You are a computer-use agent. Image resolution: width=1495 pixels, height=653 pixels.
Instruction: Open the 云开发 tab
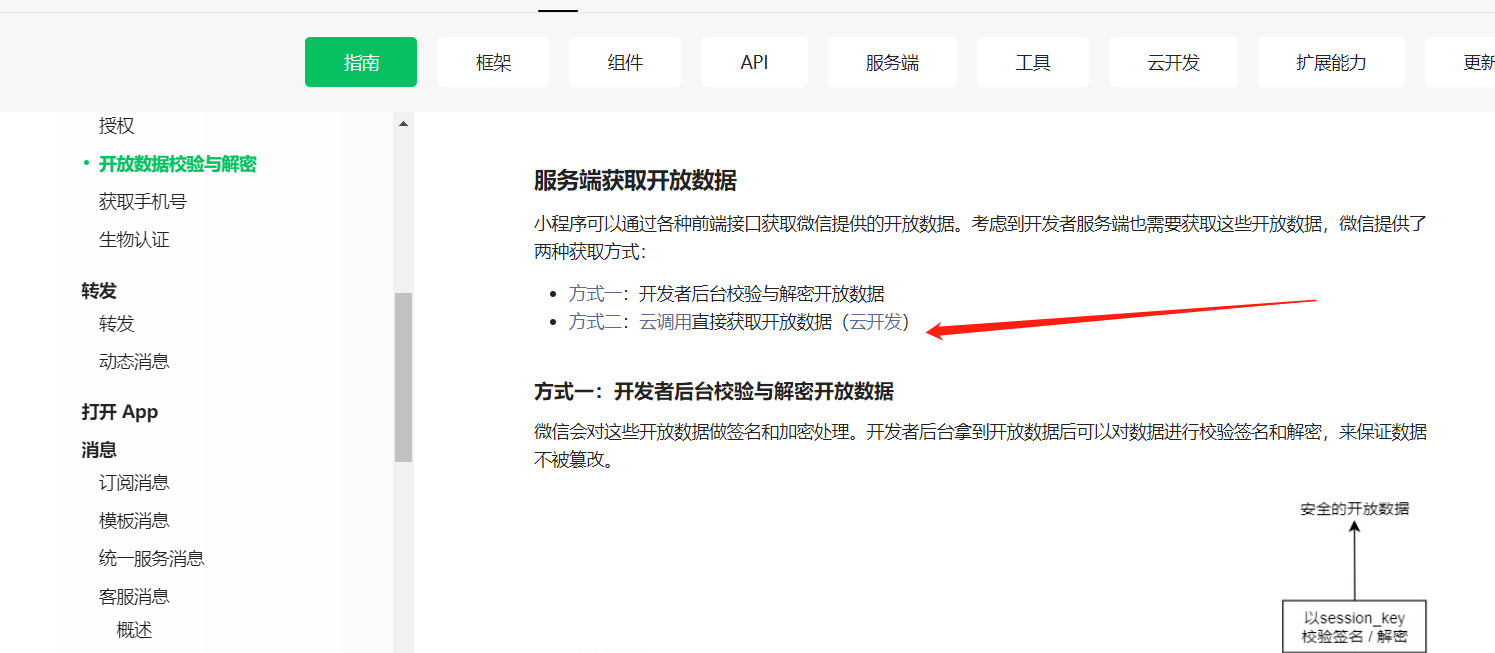(1173, 62)
